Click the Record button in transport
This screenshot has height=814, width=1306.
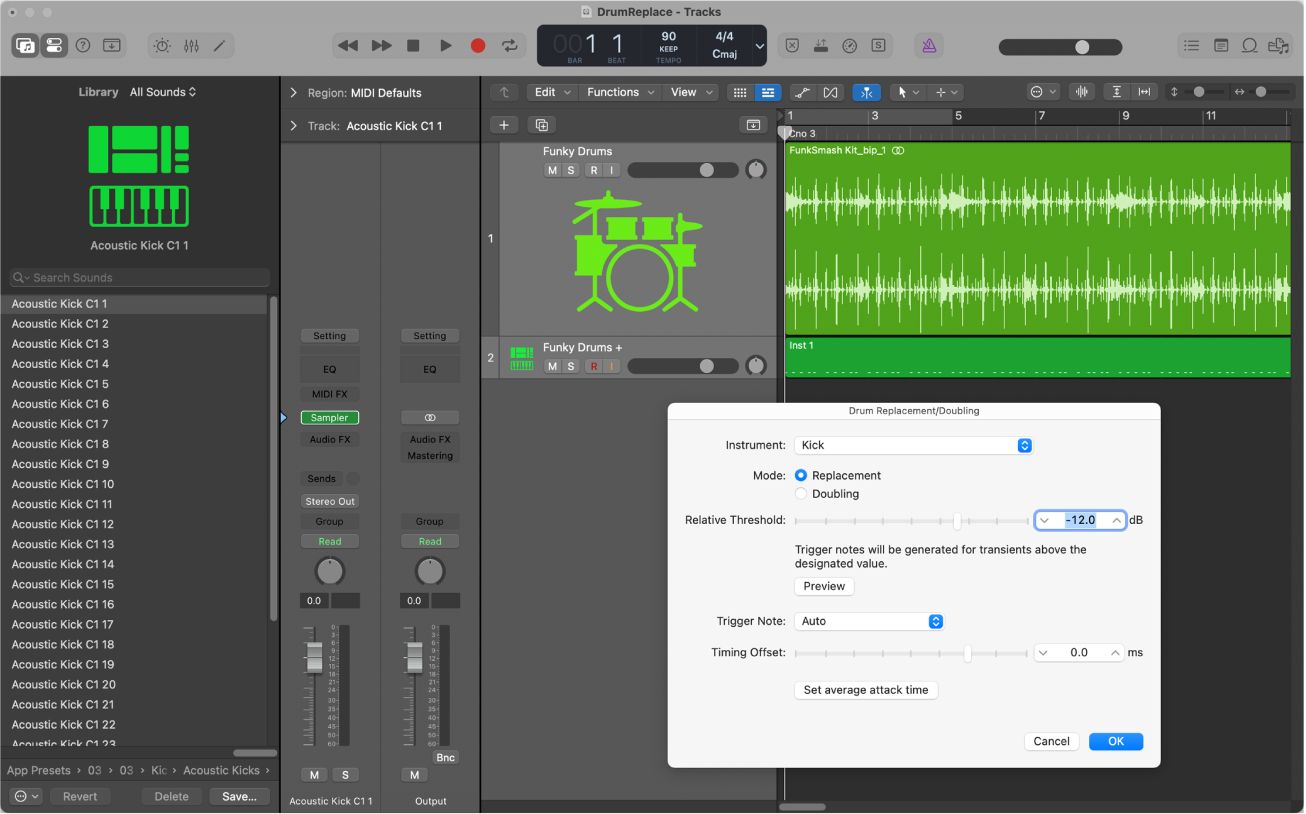point(478,45)
